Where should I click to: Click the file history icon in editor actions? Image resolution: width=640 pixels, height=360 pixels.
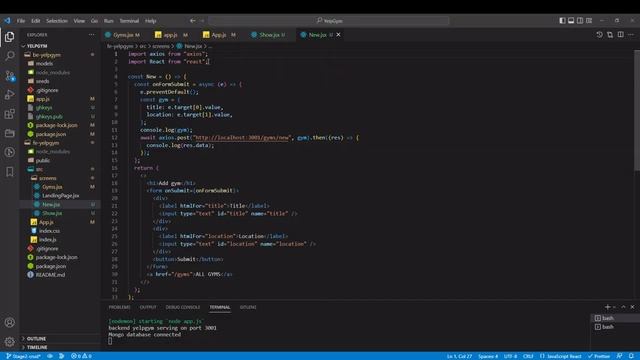(599, 35)
